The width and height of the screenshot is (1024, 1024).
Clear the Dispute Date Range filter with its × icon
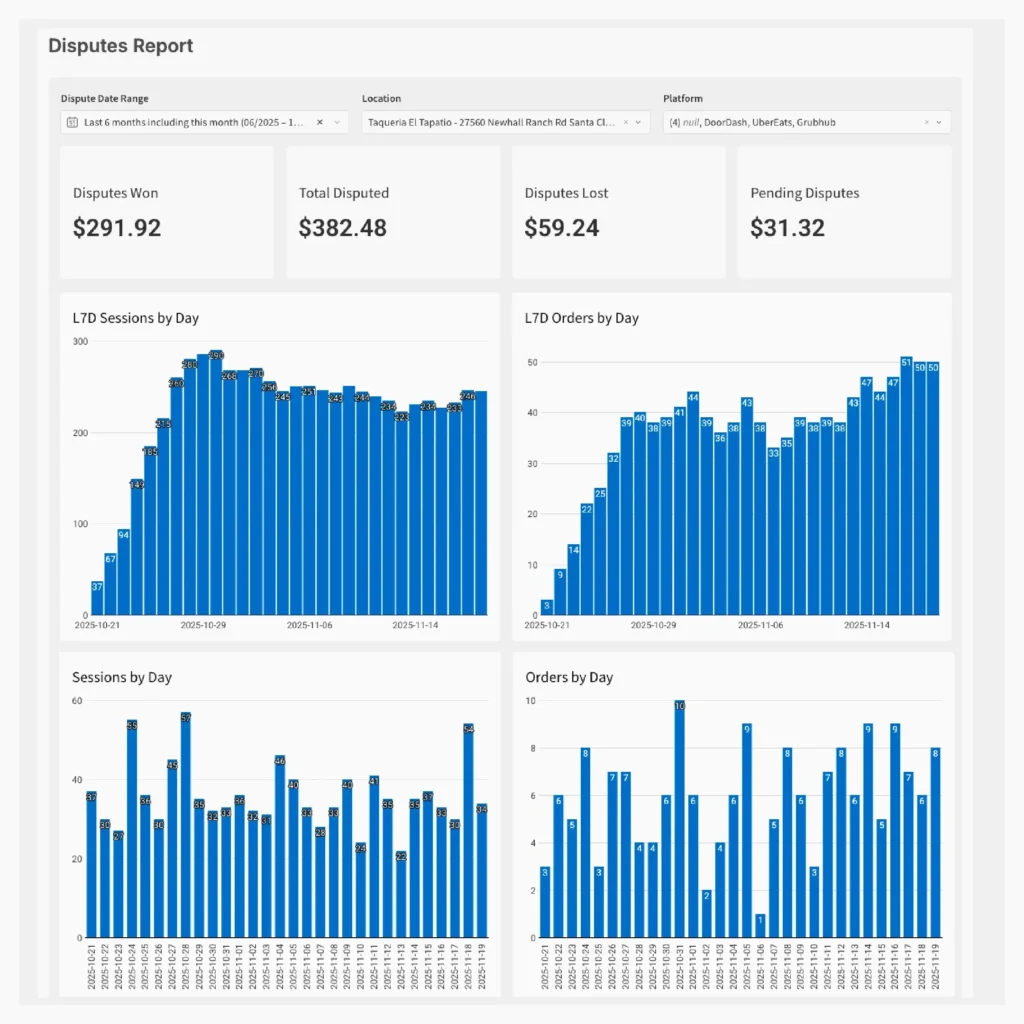click(x=319, y=122)
